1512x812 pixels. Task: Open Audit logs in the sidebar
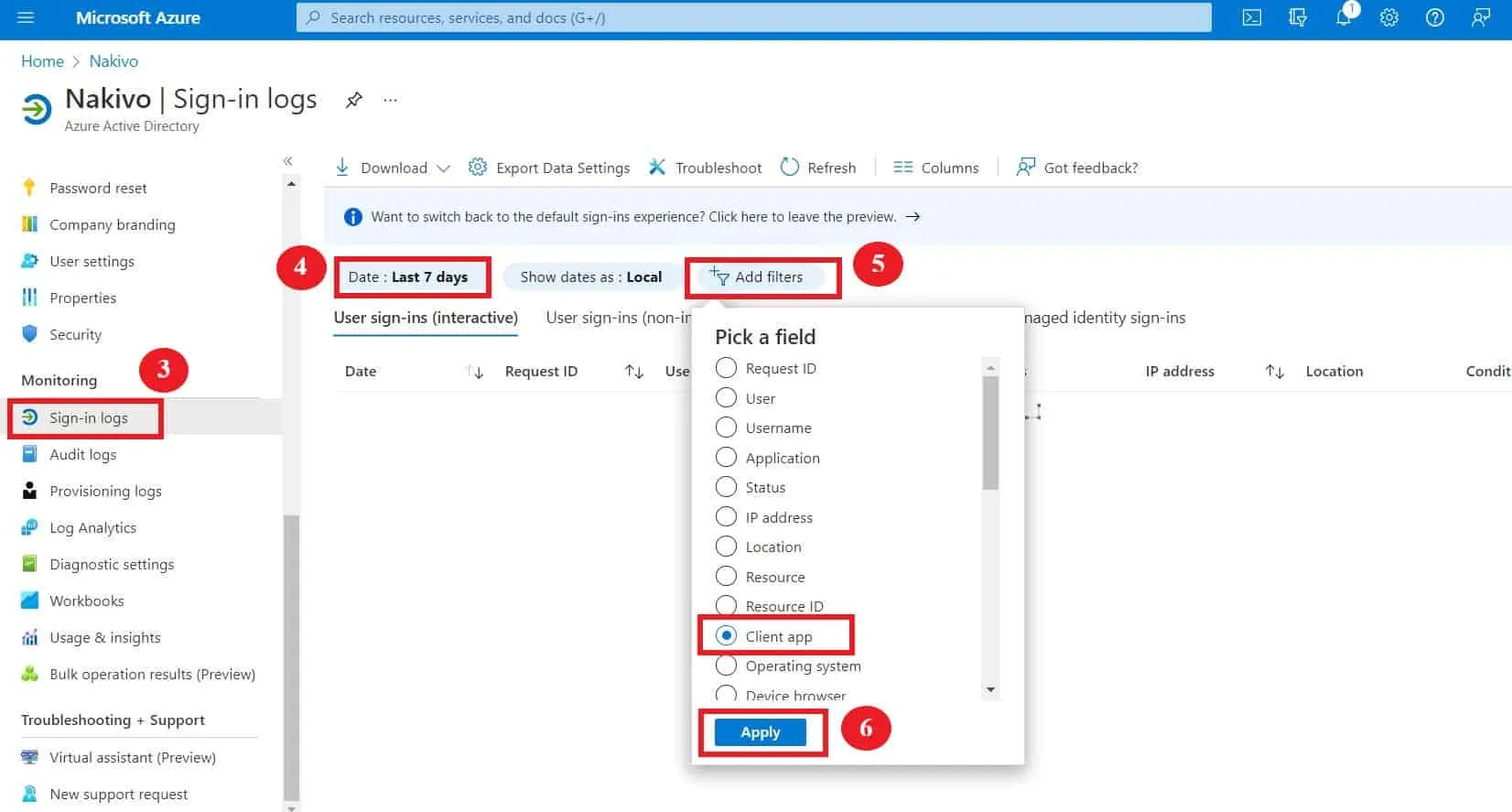tap(82, 454)
